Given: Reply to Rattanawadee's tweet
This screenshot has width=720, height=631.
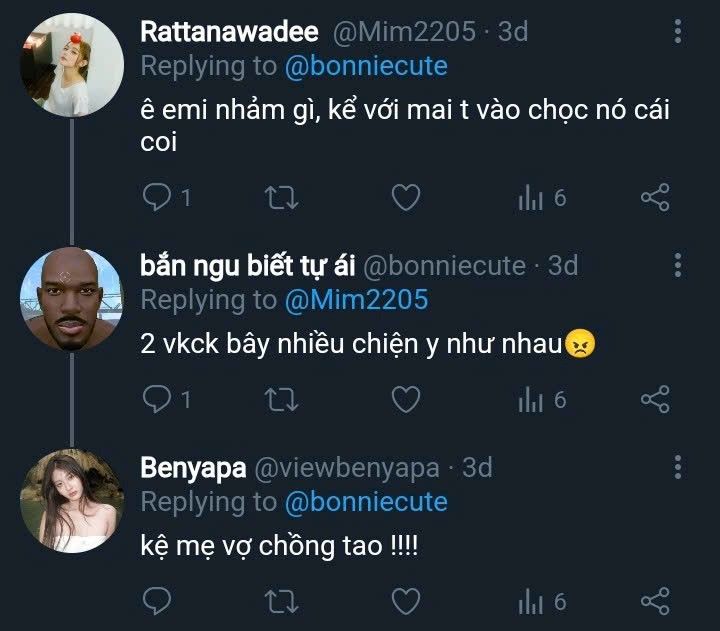Looking at the screenshot, I should pyautogui.click(x=157, y=198).
